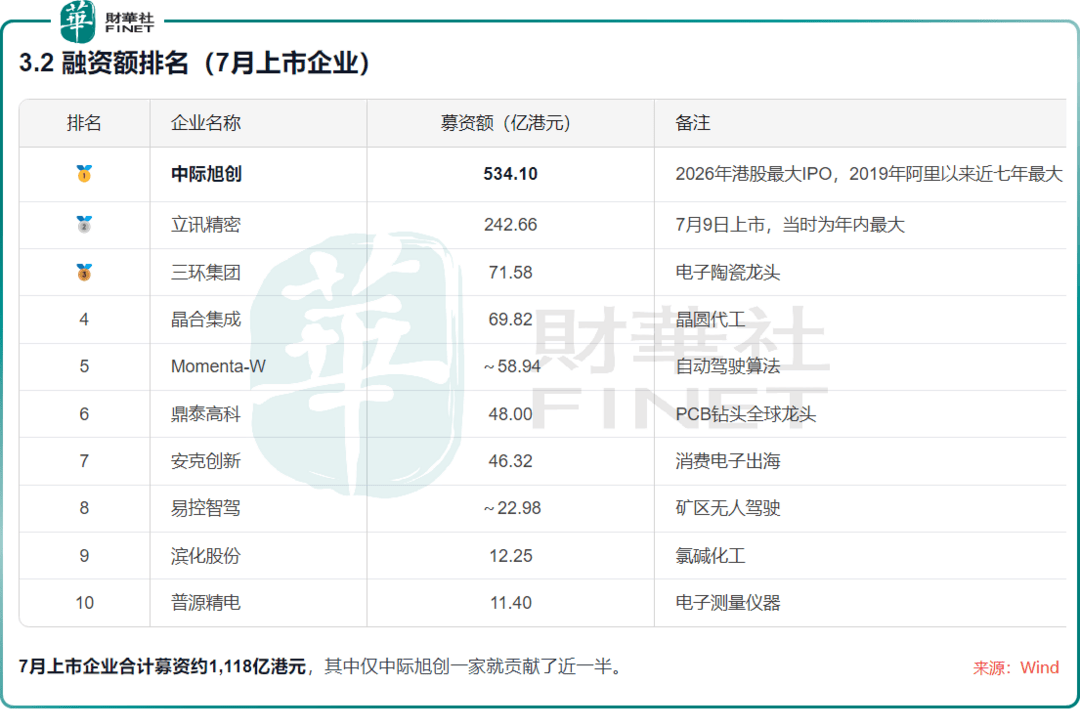
Task: Select the note 7月9日上市，当时为年内最大
Action: [789, 225]
